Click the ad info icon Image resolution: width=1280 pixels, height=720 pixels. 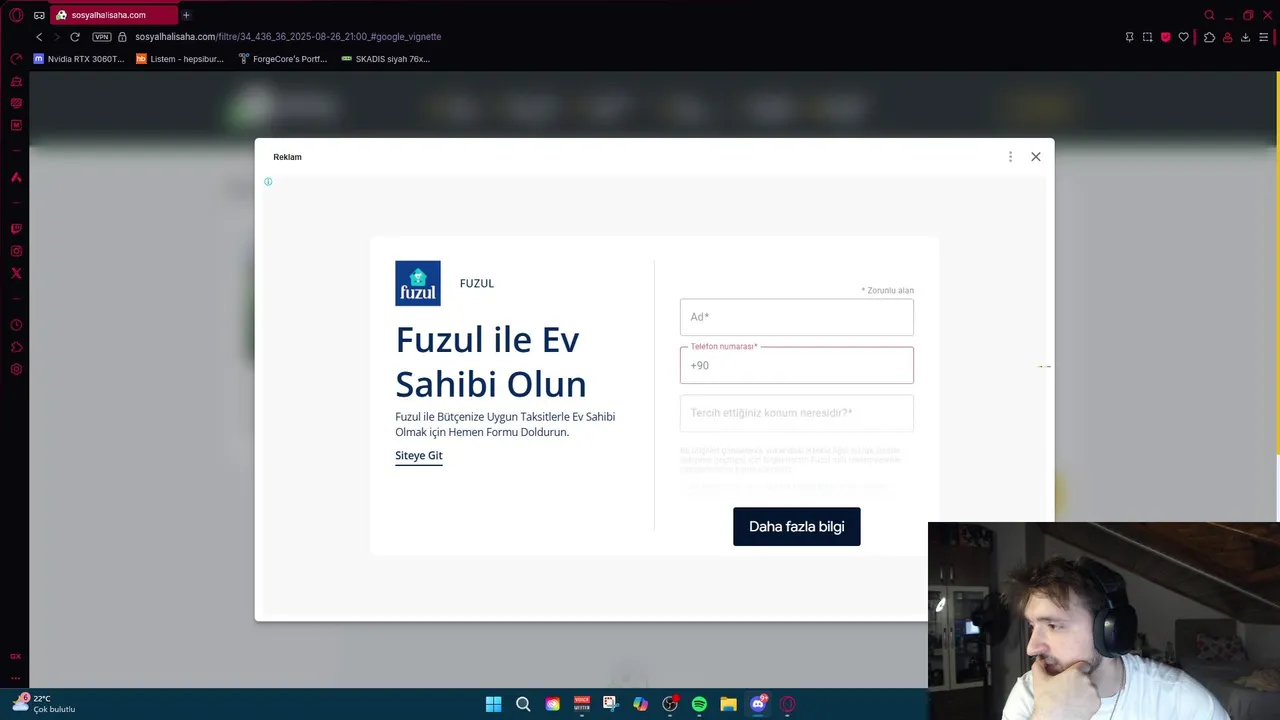click(x=268, y=182)
